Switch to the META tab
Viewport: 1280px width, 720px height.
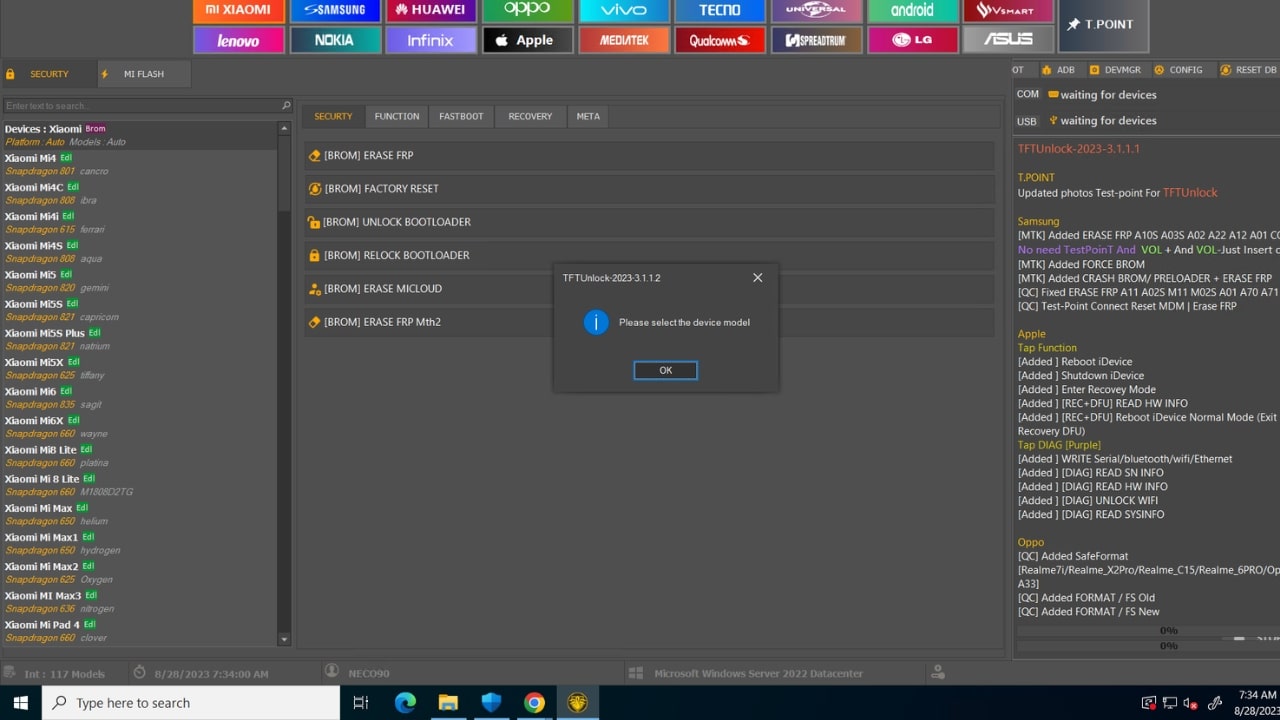tap(588, 116)
